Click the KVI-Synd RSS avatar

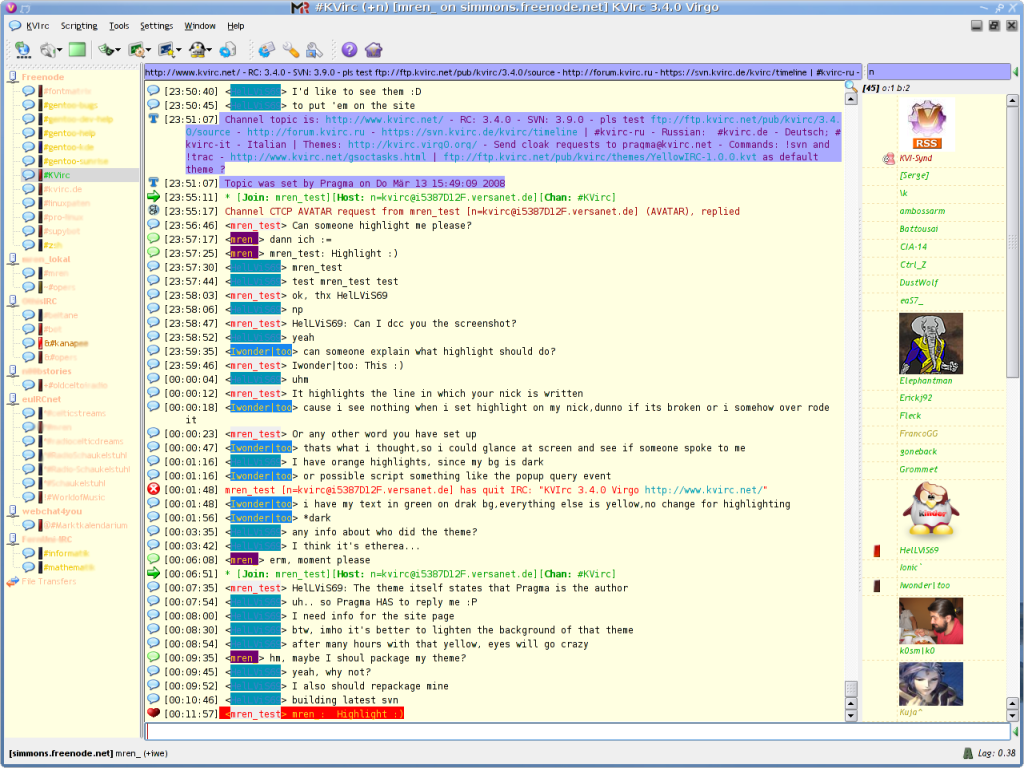click(927, 125)
